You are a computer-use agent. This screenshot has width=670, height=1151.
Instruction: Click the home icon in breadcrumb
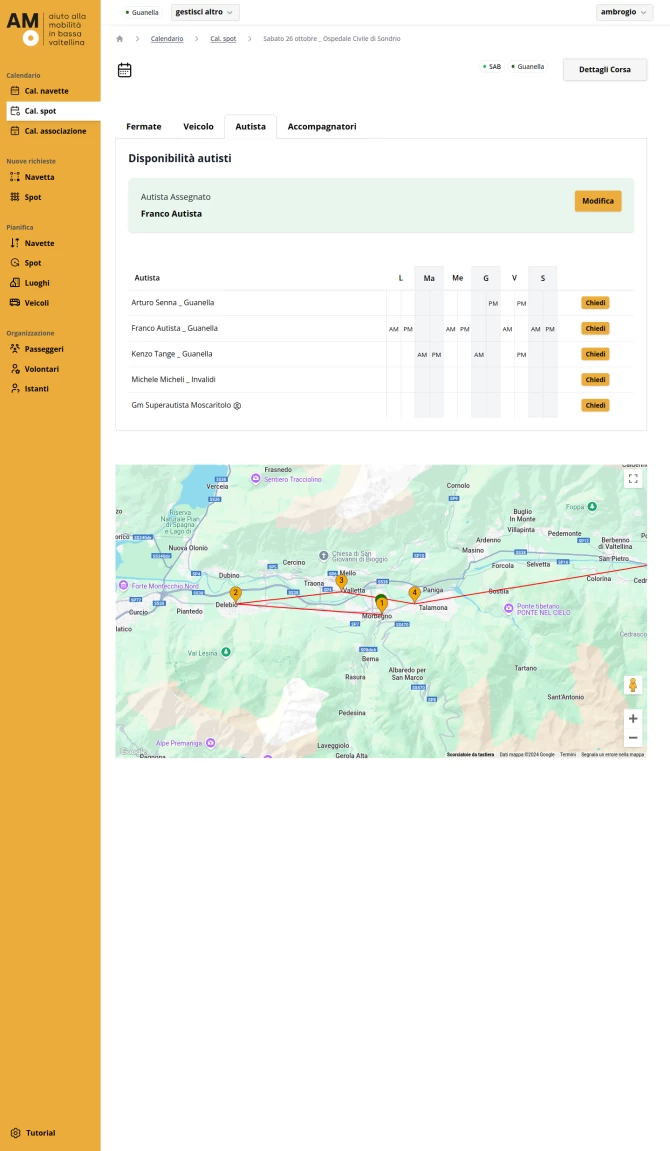(x=120, y=39)
